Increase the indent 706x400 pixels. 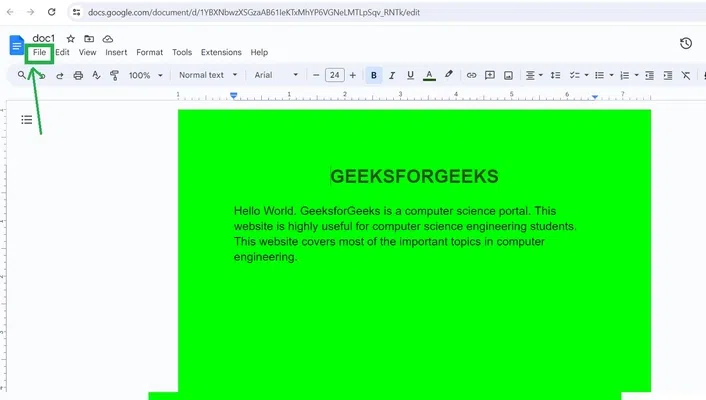(x=668, y=75)
